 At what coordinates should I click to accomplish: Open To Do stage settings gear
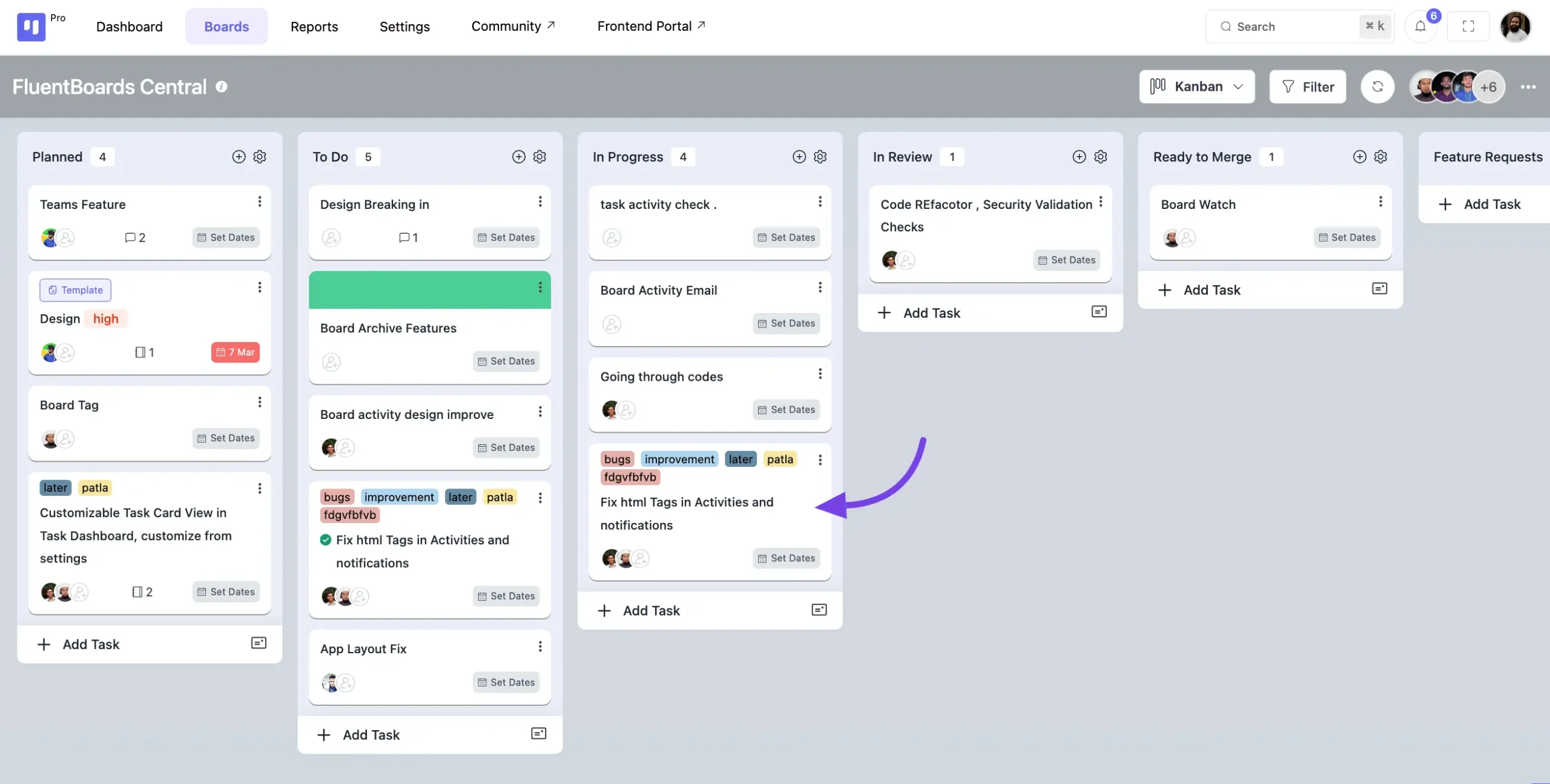539,157
